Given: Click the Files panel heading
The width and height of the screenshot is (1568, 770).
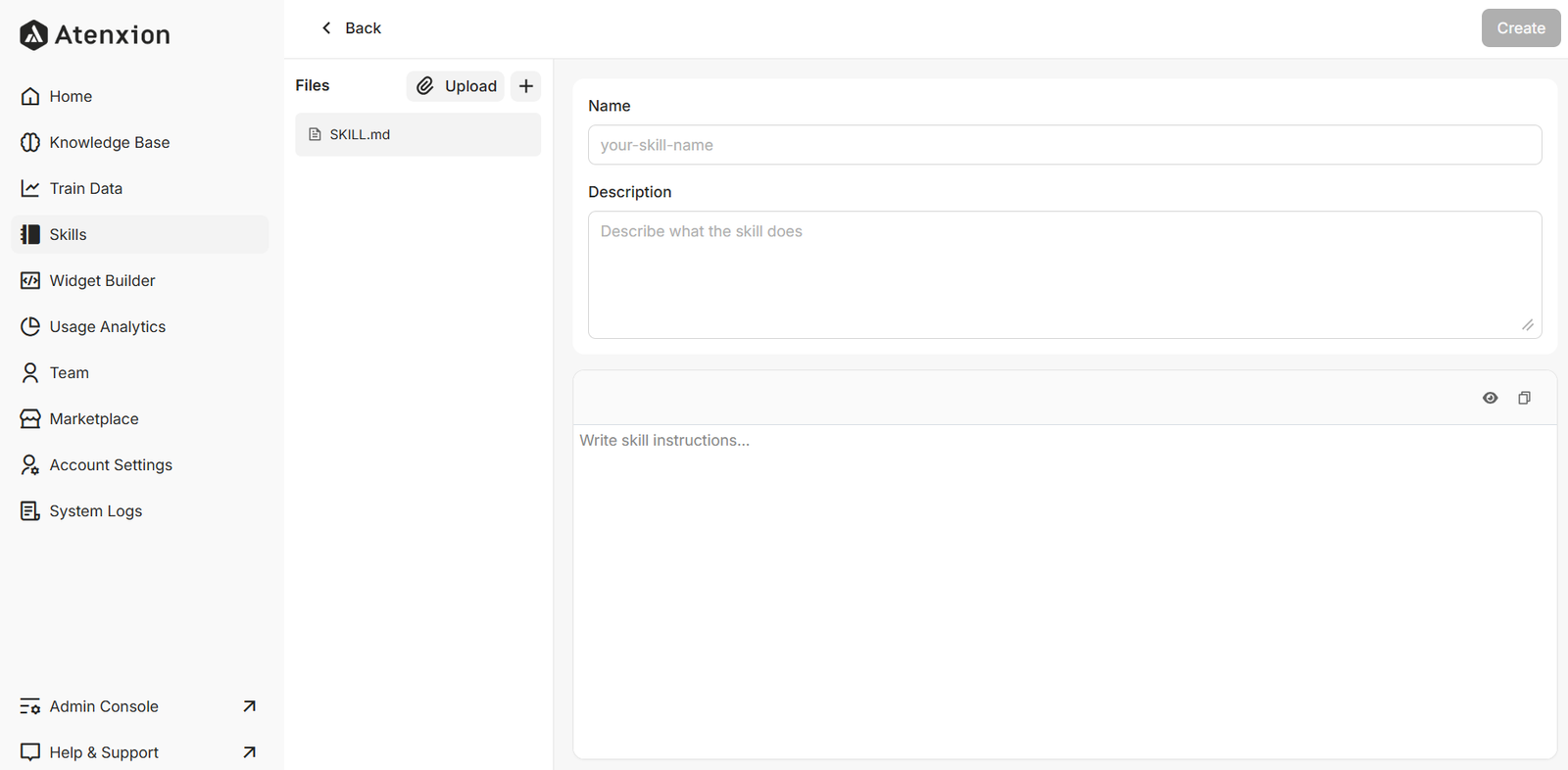Looking at the screenshot, I should [x=313, y=85].
